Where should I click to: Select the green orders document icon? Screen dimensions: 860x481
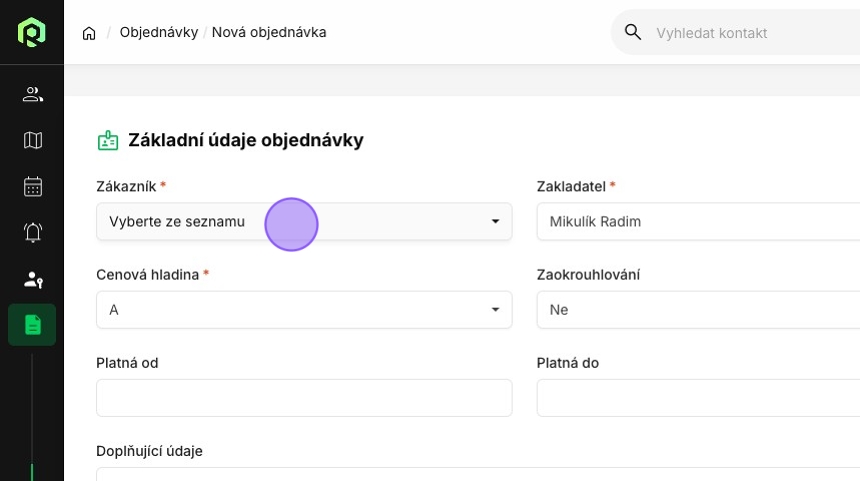coord(32,325)
